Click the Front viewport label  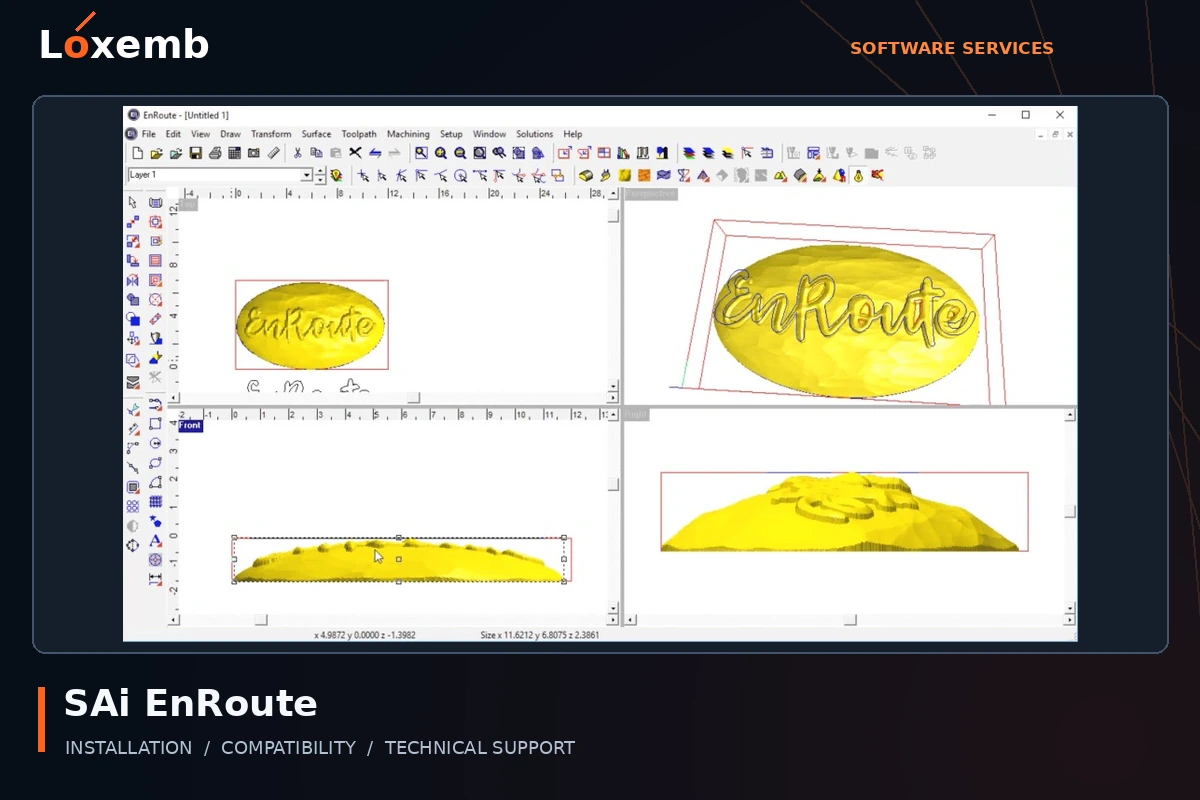coord(190,426)
